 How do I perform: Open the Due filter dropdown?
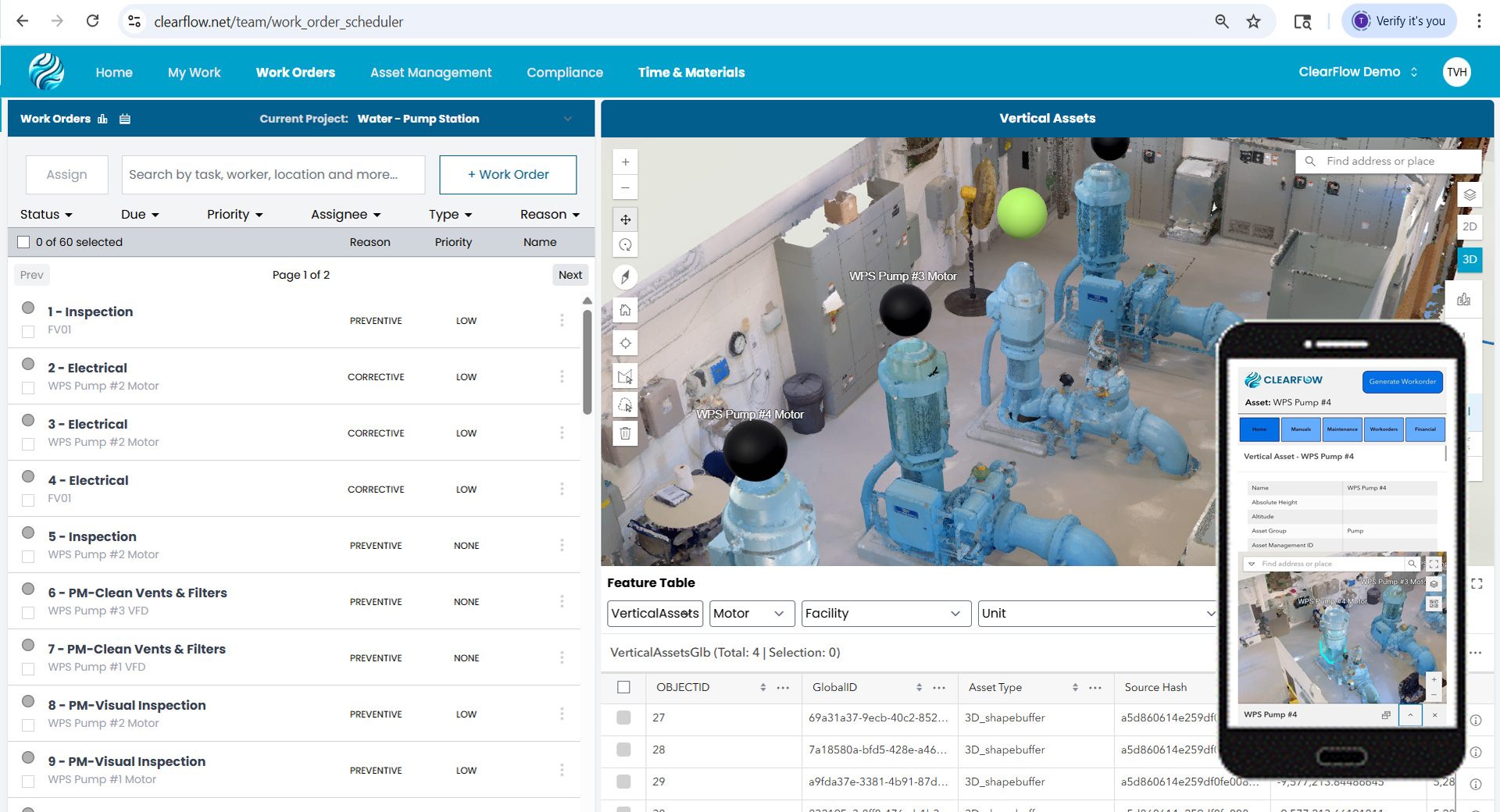click(140, 214)
